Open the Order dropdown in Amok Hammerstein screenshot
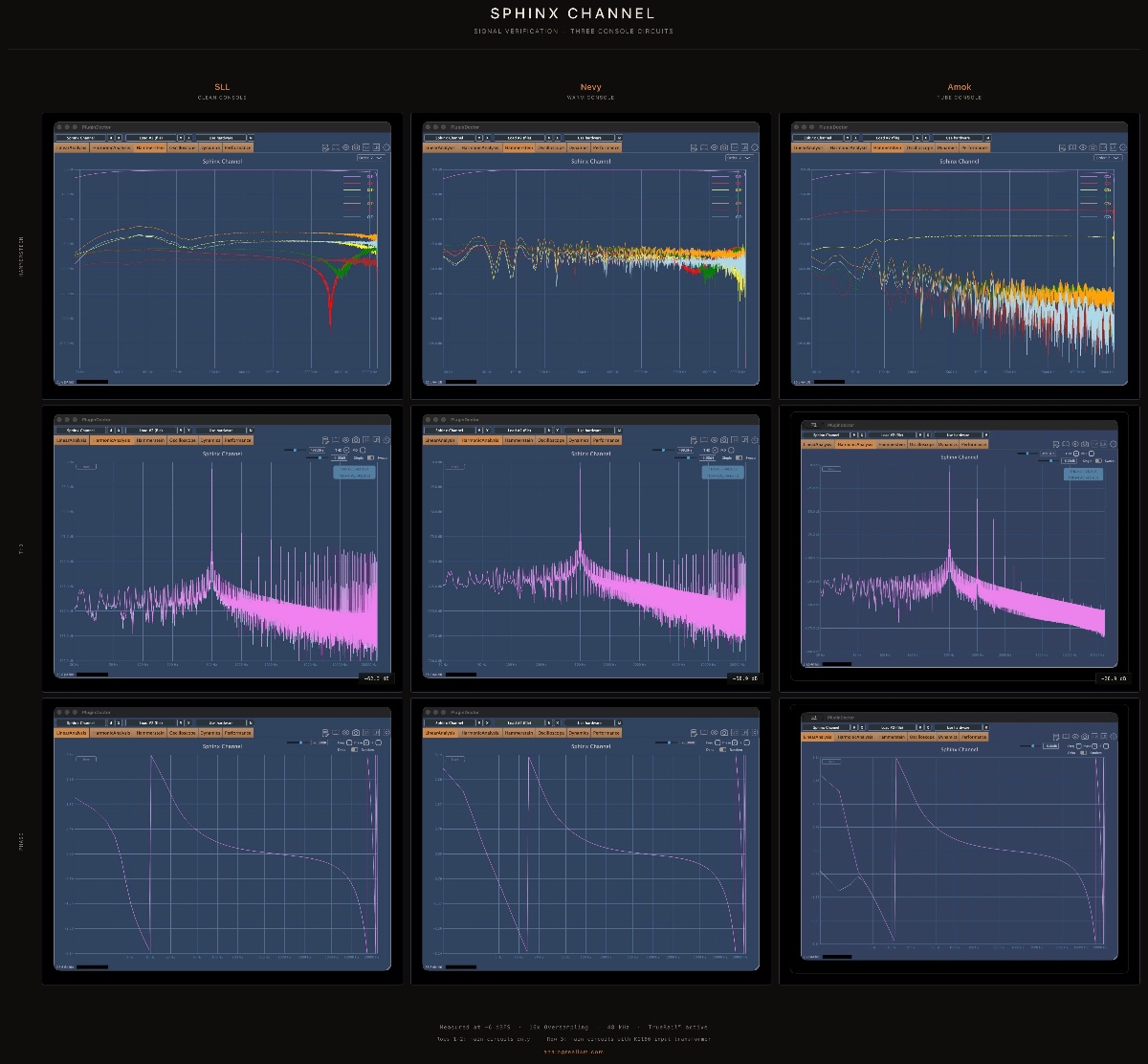The width and height of the screenshot is (1148, 1064). click(1108, 158)
